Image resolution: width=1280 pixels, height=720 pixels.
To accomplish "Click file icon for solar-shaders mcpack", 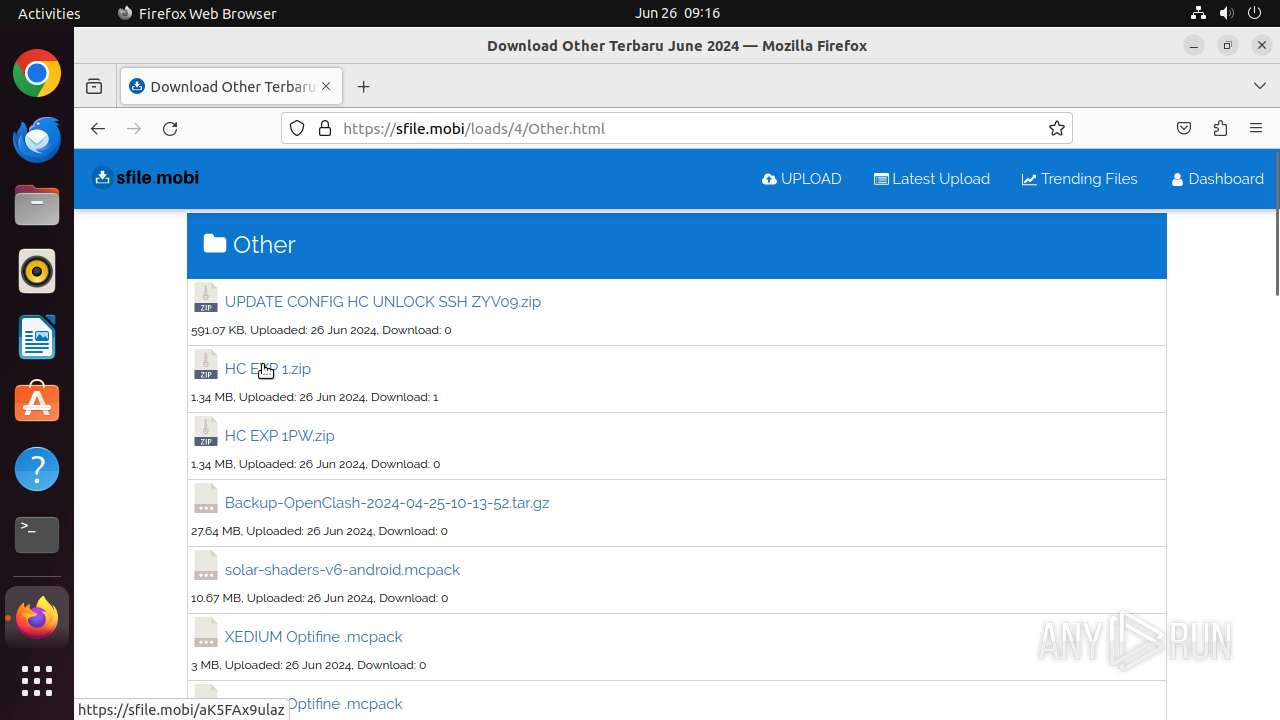I will click(x=206, y=566).
